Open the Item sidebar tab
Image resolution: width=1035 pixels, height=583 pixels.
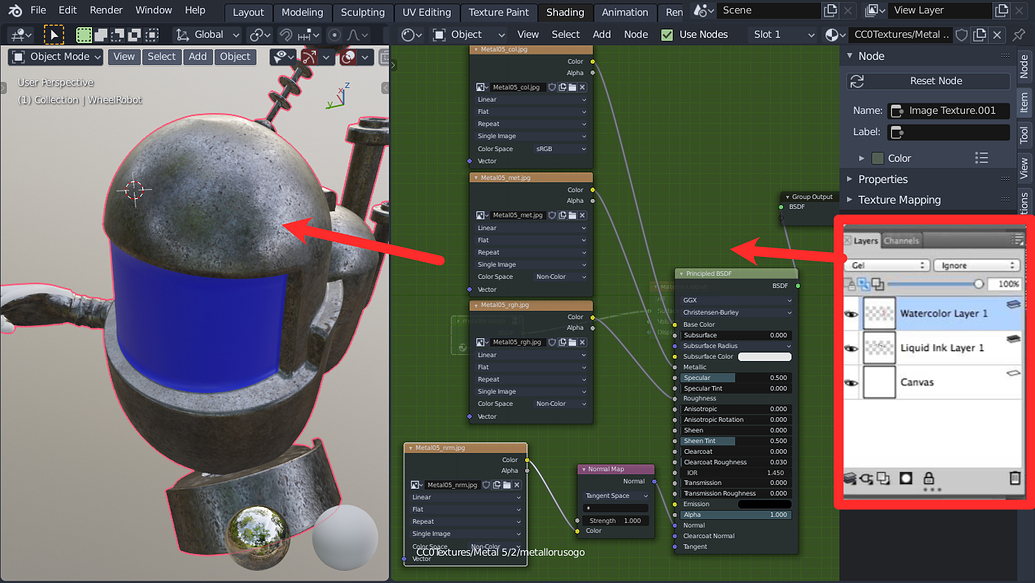(x=1024, y=102)
